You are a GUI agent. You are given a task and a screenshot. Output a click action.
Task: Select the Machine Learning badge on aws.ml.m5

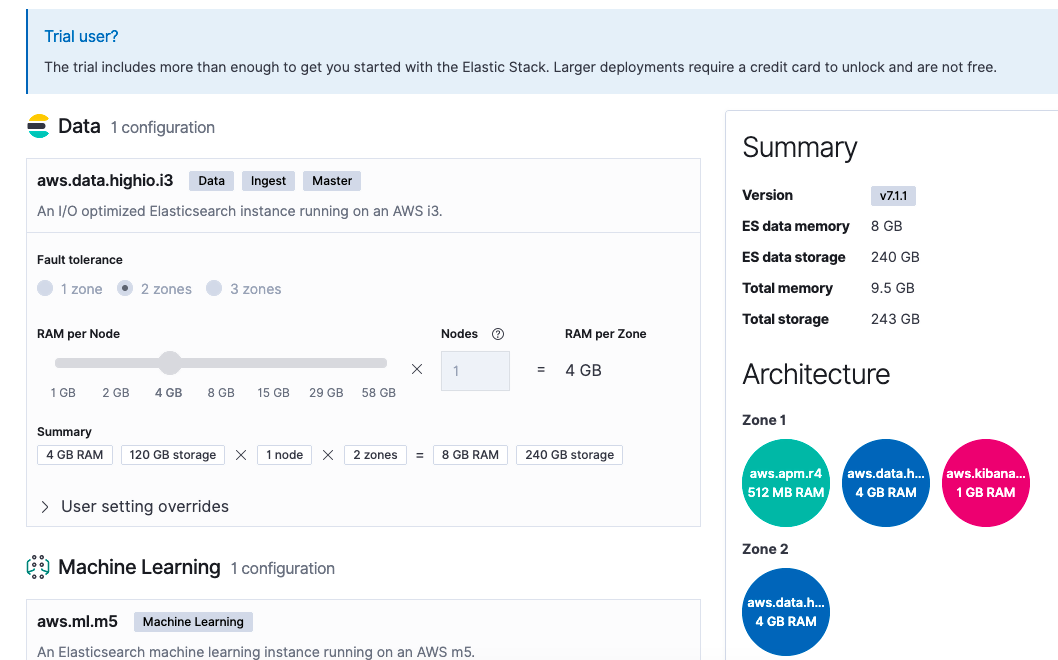point(193,621)
